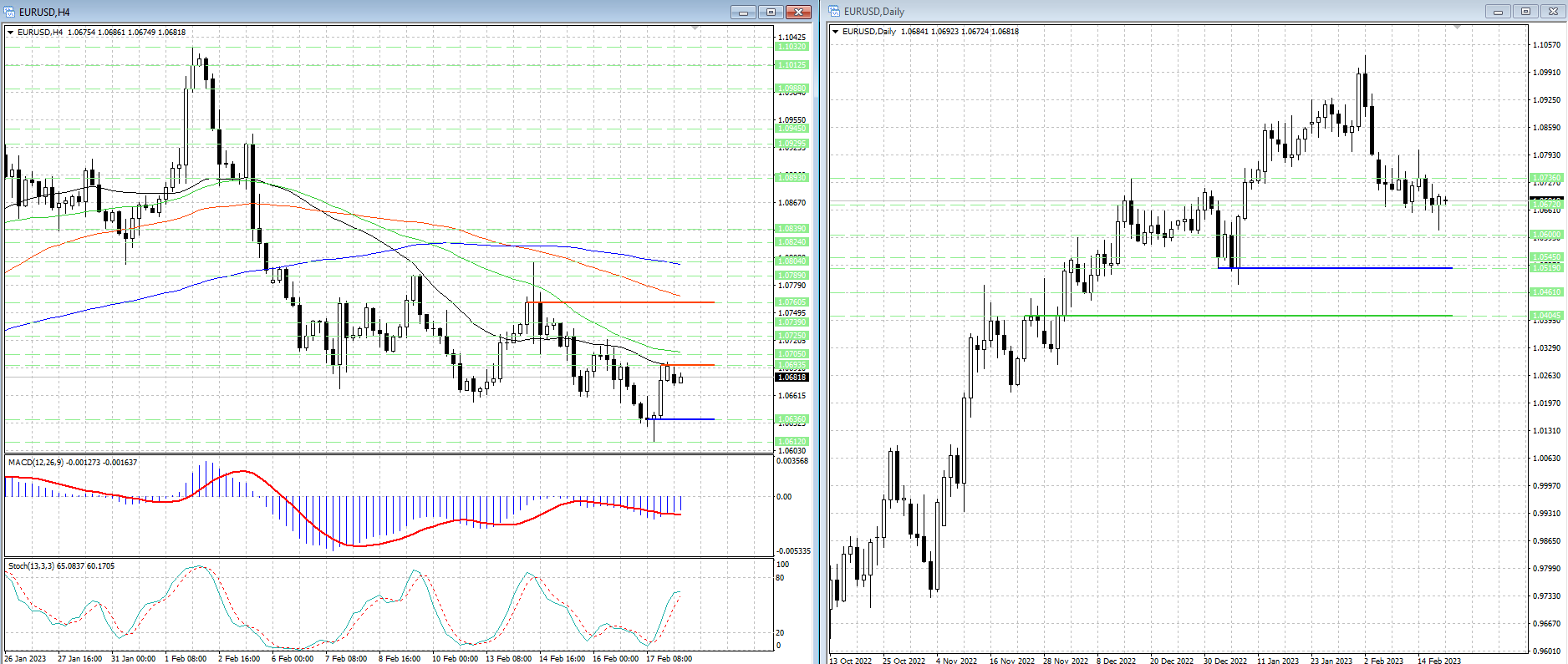Close the EURUSD,Daily chart window
This screenshot has width=1568, height=664.
point(1552,12)
